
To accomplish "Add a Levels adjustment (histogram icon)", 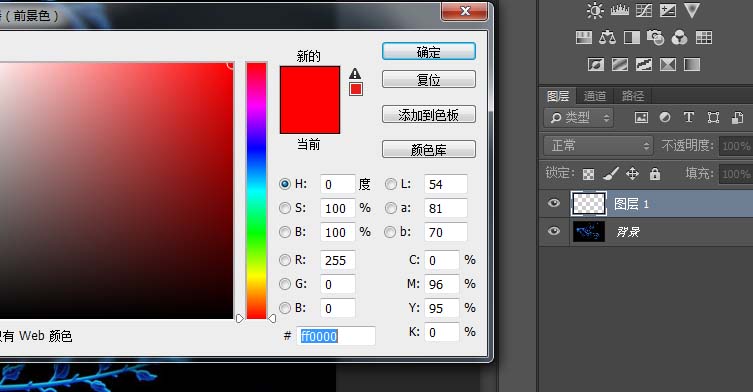I will pos(619,10).
